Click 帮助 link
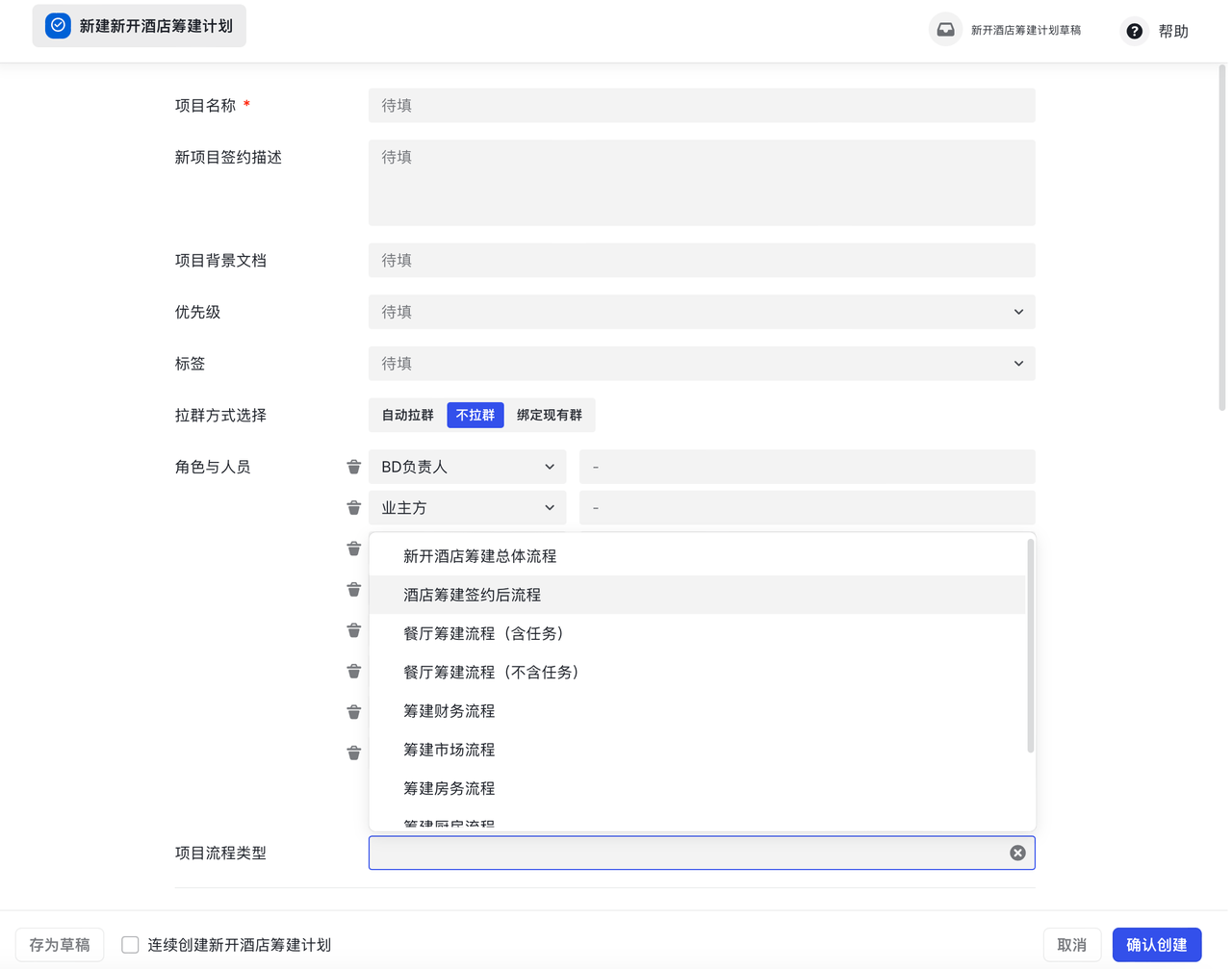 click(1173, 32)
